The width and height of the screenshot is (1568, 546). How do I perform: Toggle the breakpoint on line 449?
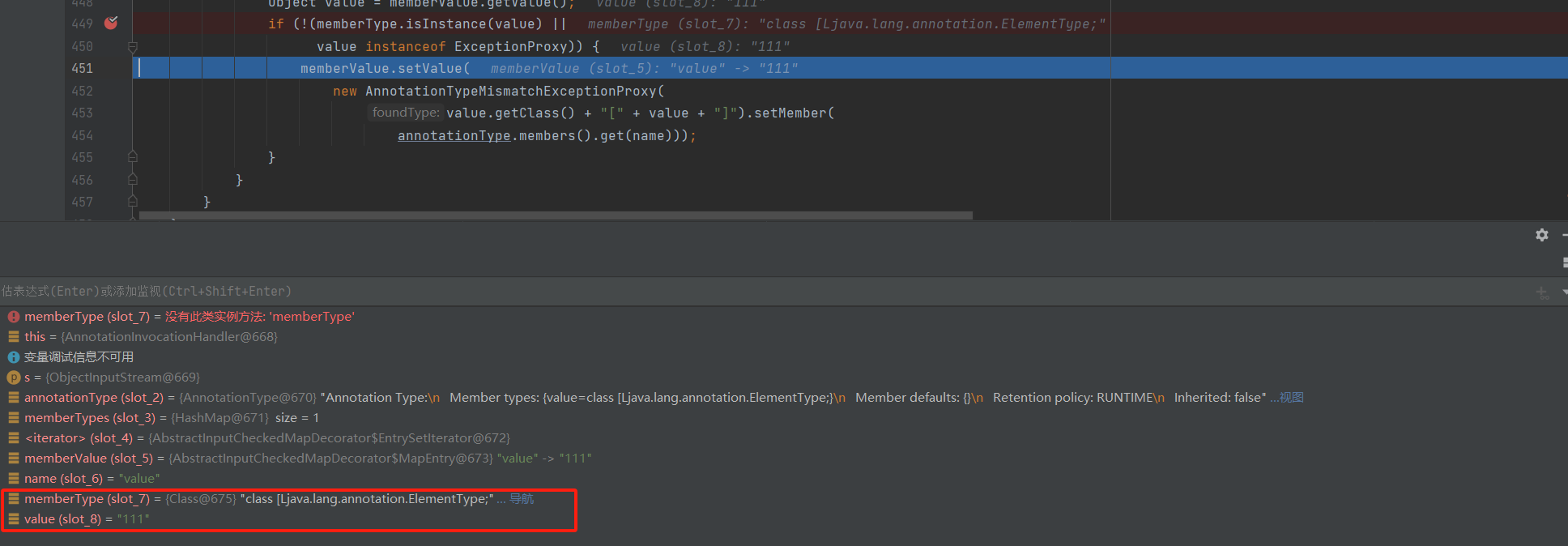coord(111,23)
